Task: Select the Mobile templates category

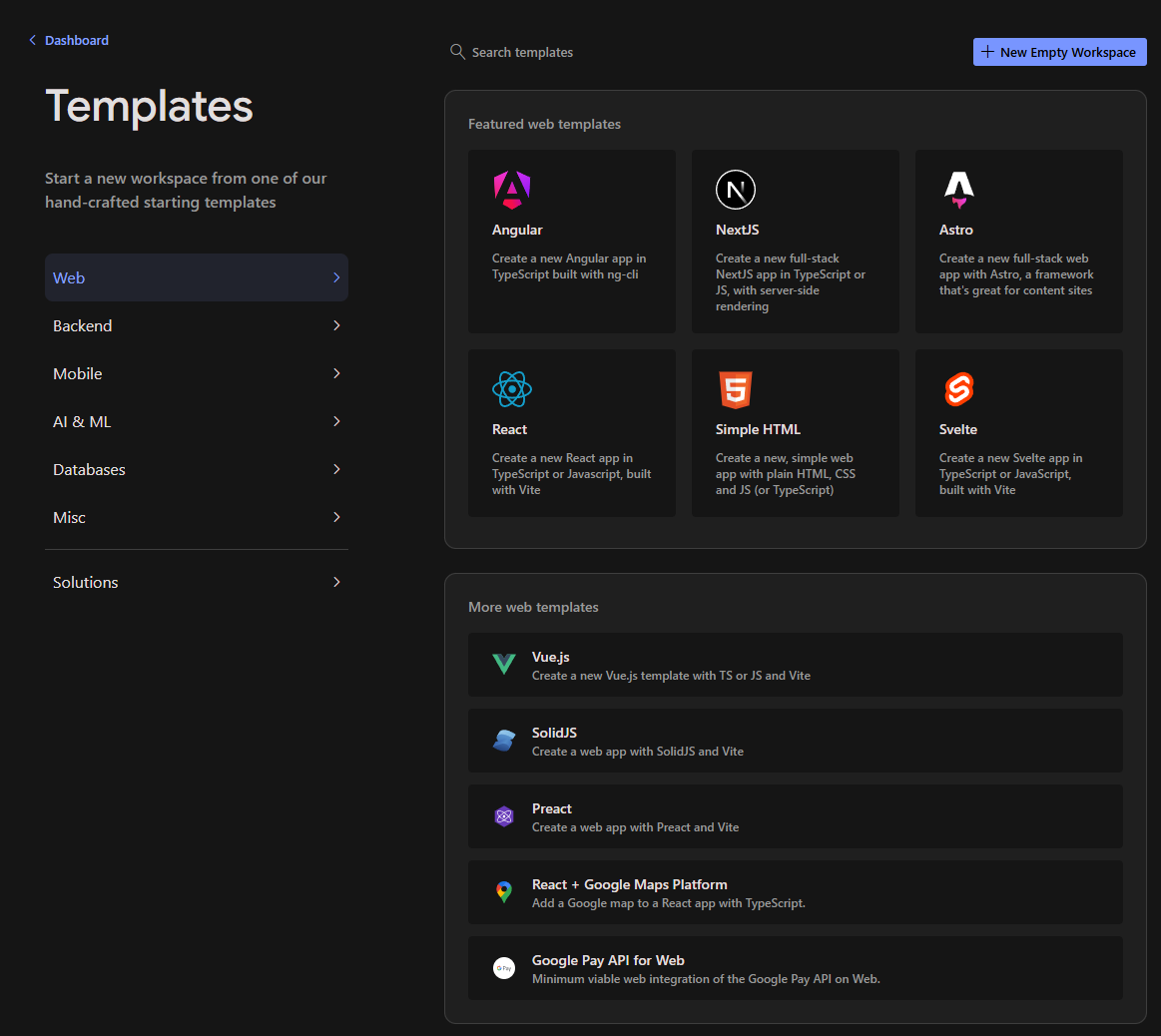Action: (197, 373)
